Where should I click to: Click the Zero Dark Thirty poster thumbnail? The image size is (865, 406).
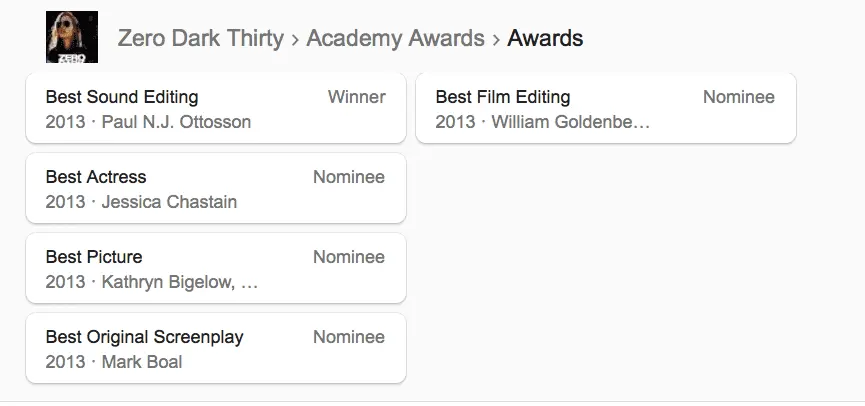(x=72, y=37)
